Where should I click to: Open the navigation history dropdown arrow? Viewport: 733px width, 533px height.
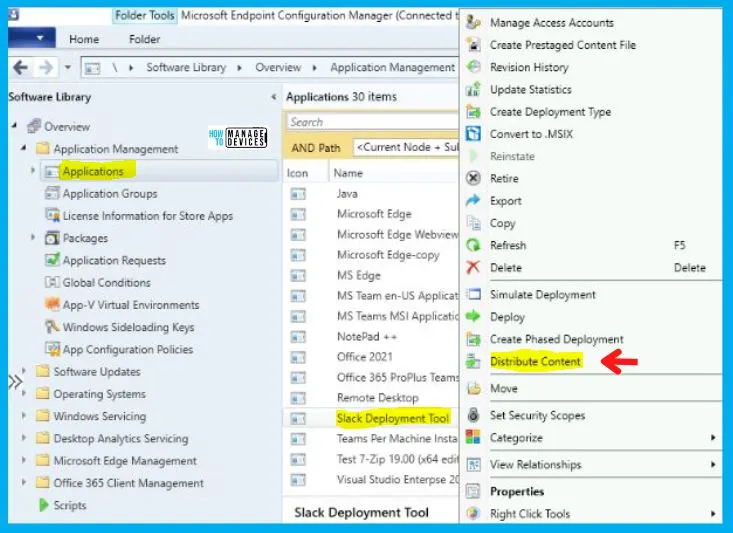pos(68,68)
